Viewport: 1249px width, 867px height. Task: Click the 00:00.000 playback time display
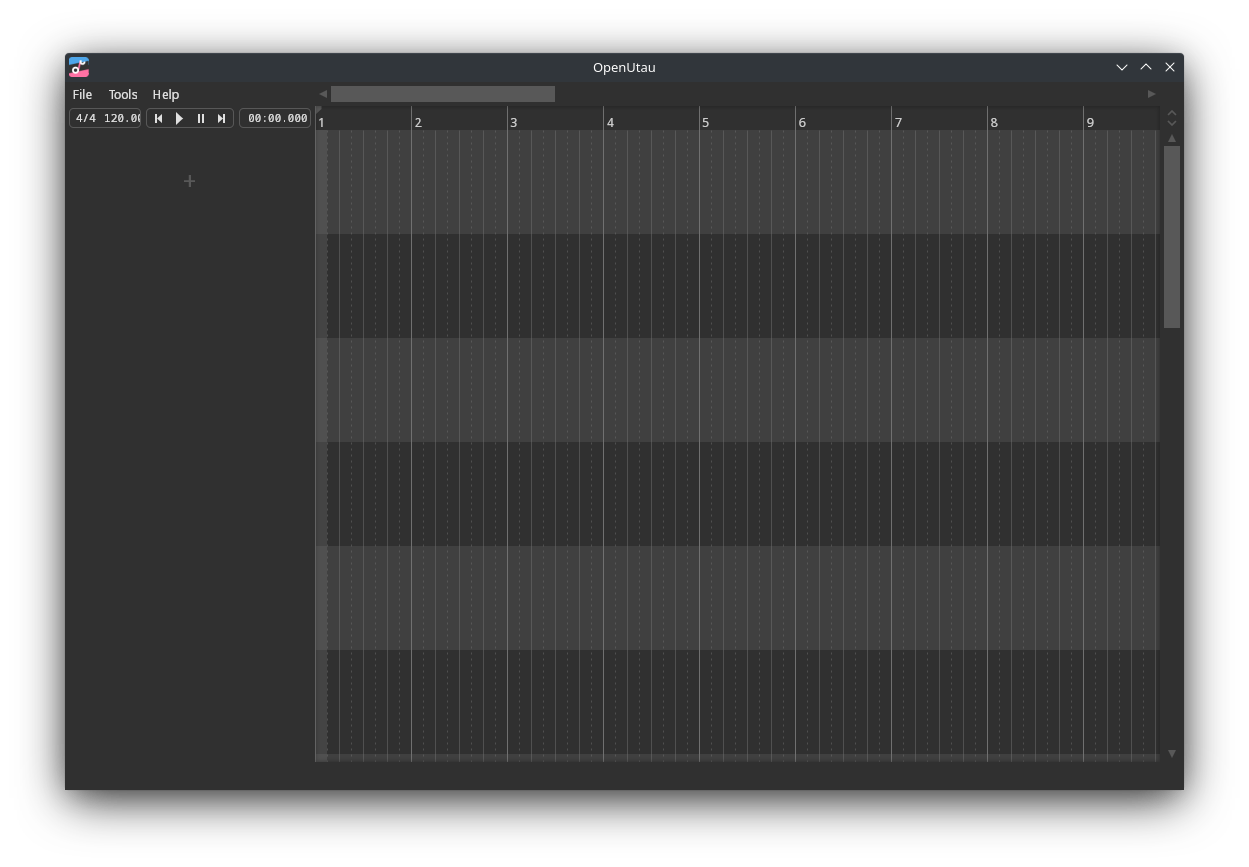[277, 118]
